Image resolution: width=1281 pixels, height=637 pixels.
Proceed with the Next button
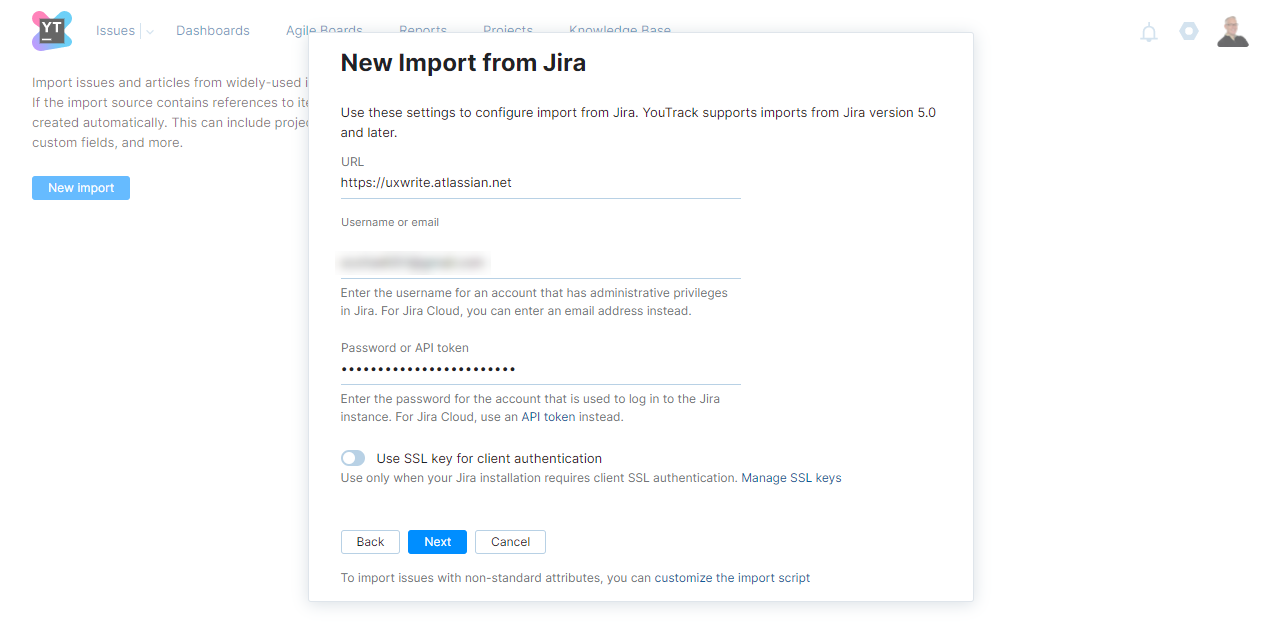pyautogui.click(x=437, y=542)
